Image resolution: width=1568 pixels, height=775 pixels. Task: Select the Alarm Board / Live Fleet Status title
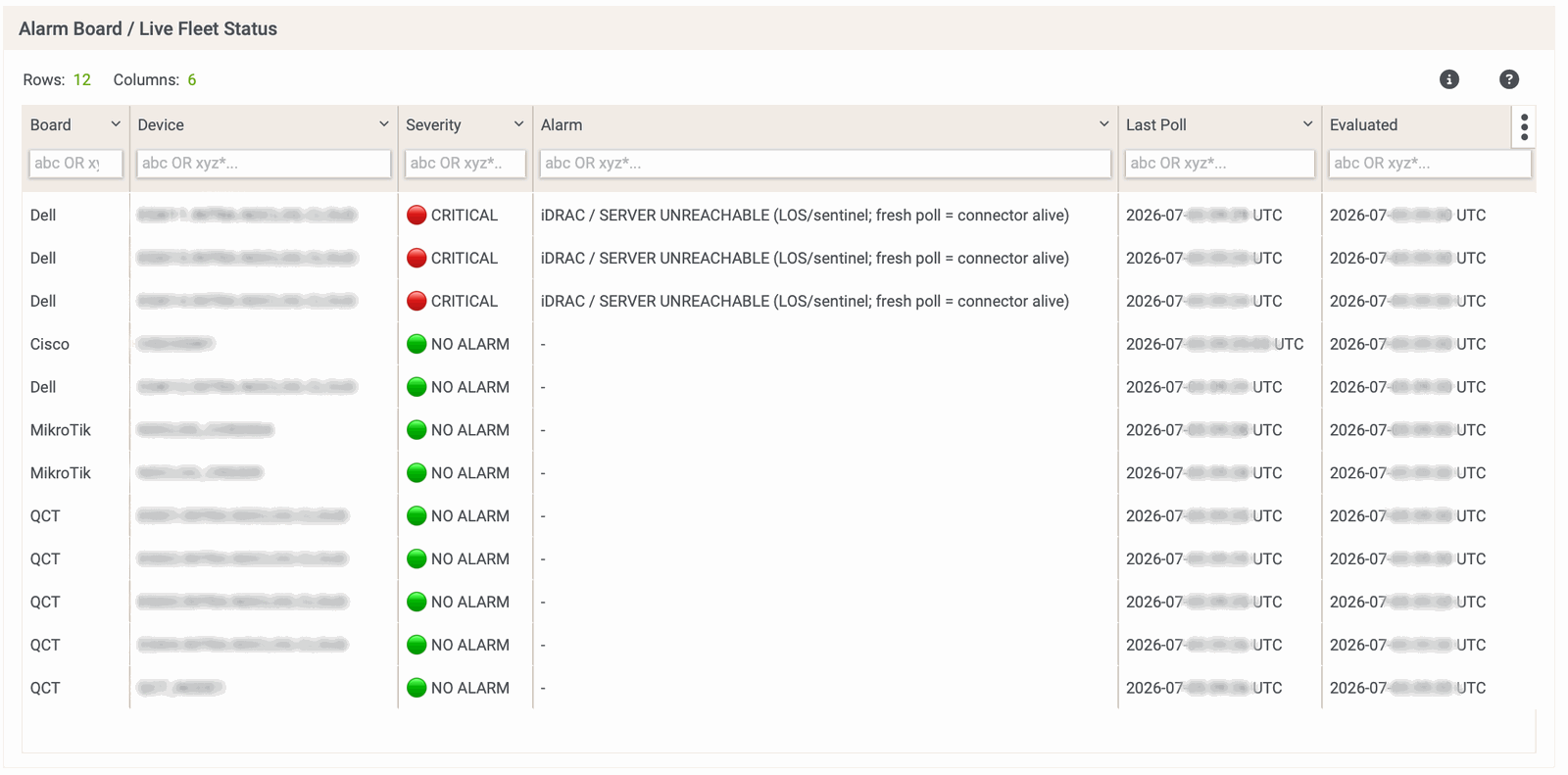click(x=148, y=29)
